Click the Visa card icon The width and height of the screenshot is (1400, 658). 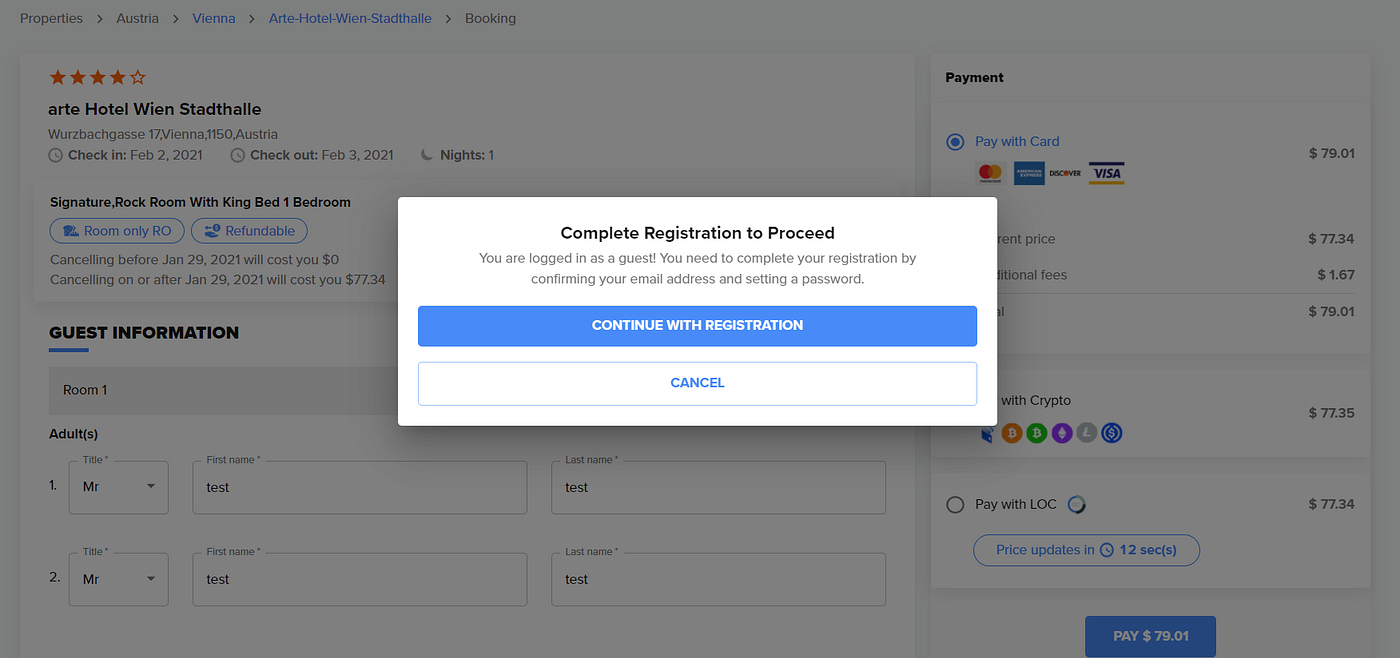point(1106,173)
